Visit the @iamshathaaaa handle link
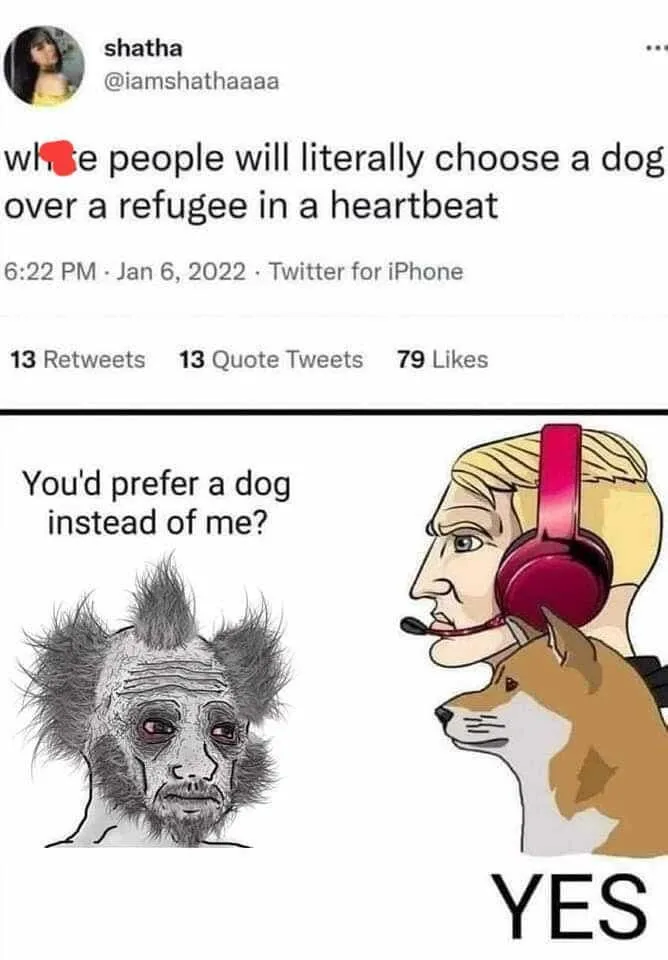668x960 pixels. coord(192,81)
